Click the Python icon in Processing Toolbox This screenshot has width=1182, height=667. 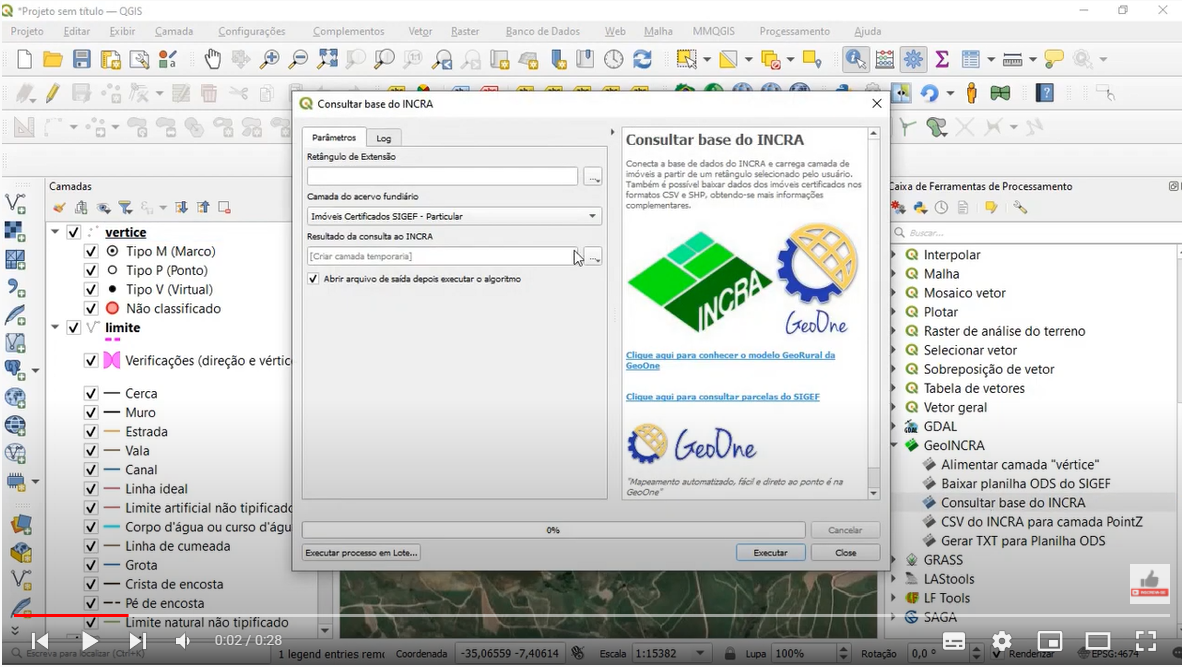click(920, 207)
